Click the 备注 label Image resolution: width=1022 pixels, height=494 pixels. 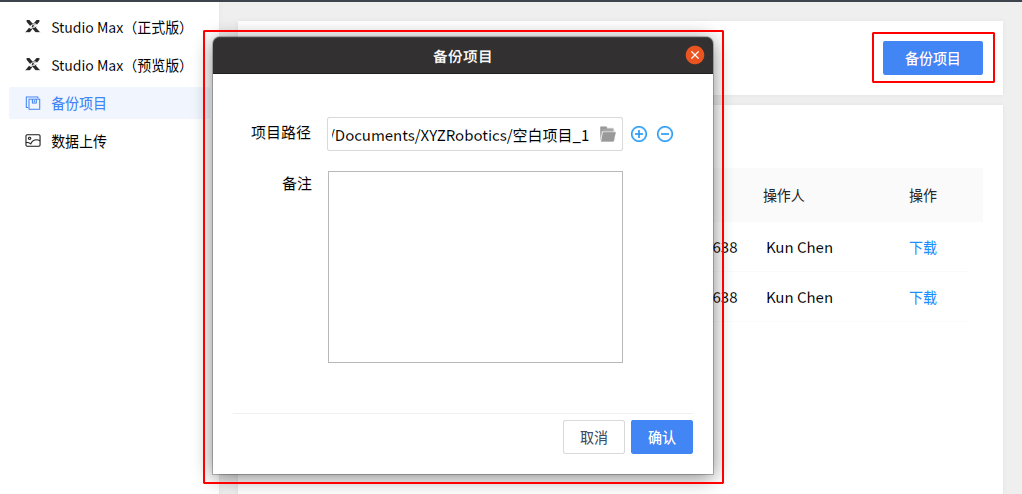point(297,184)
